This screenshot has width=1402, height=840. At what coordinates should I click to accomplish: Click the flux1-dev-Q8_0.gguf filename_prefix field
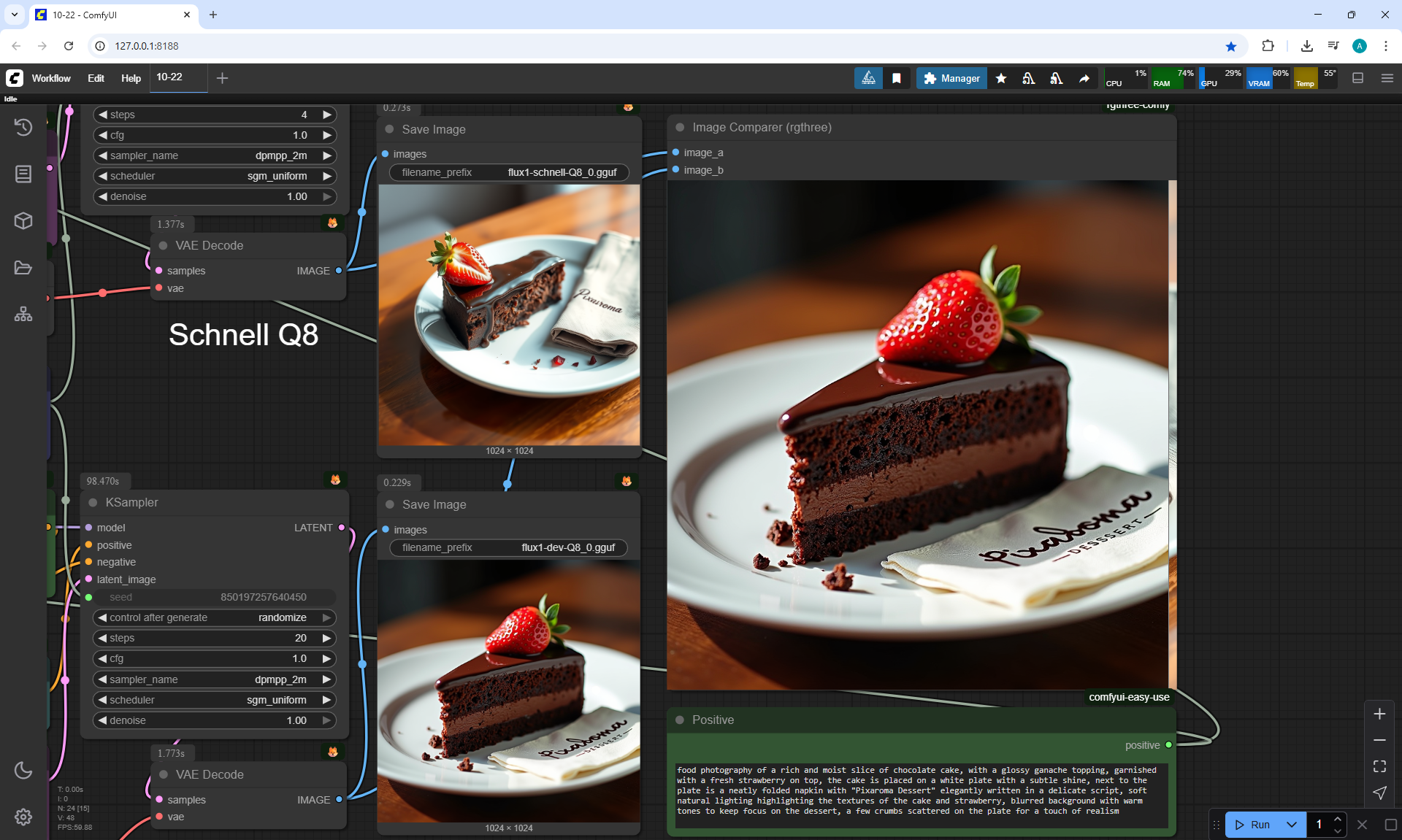(509, 547)
